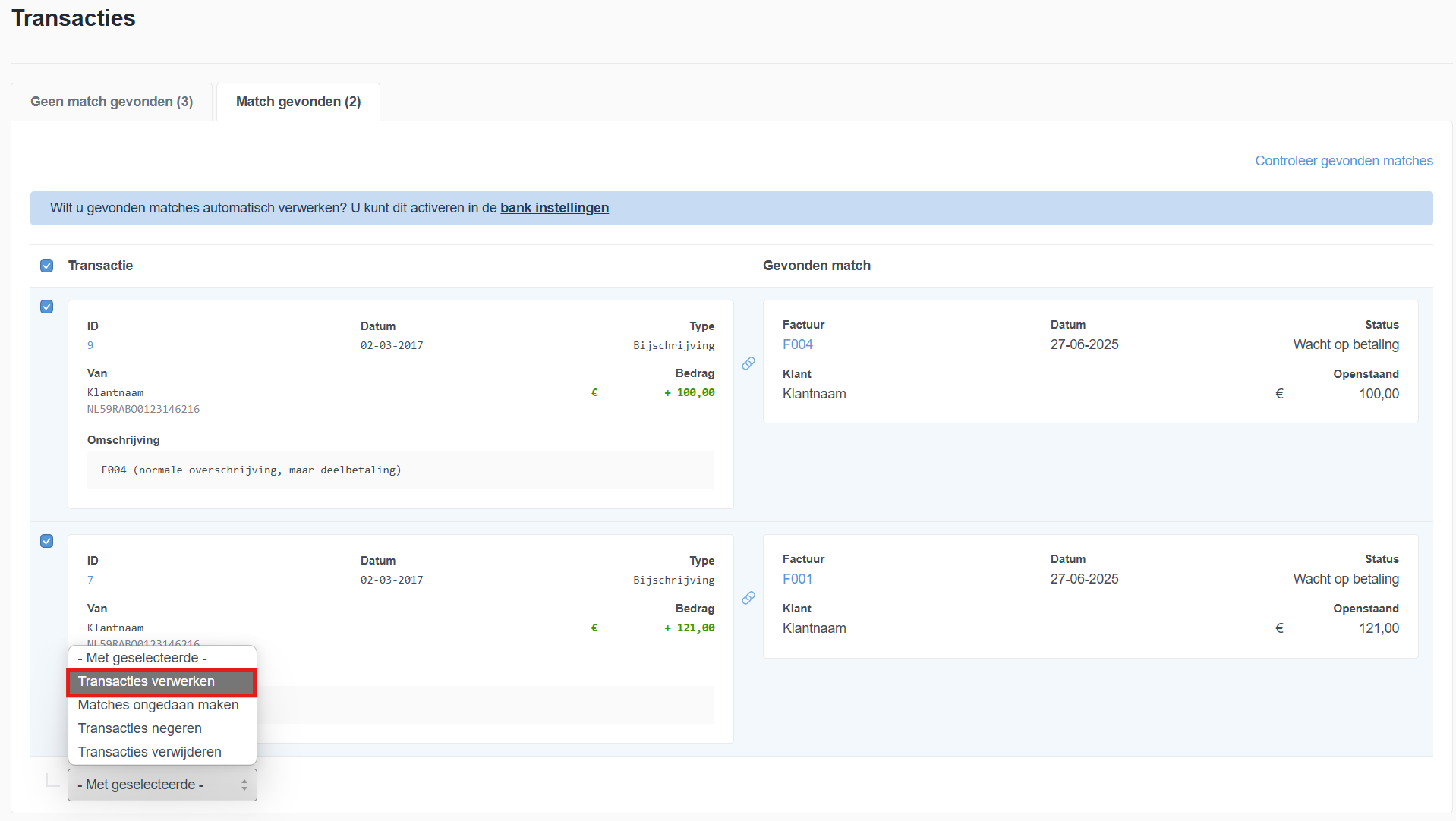Toggle the select-all Transactie checkbox
This screenshot has height=821, width=1456.
click(47, 266)
